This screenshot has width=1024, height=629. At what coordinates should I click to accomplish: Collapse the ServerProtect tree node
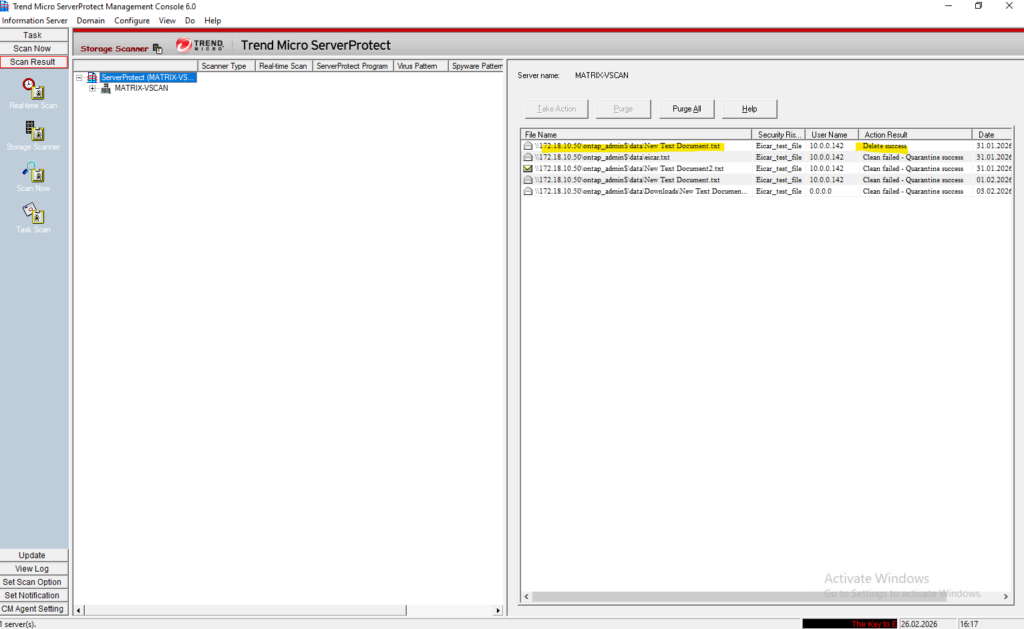pyautogui.click(x=79, y=77)
